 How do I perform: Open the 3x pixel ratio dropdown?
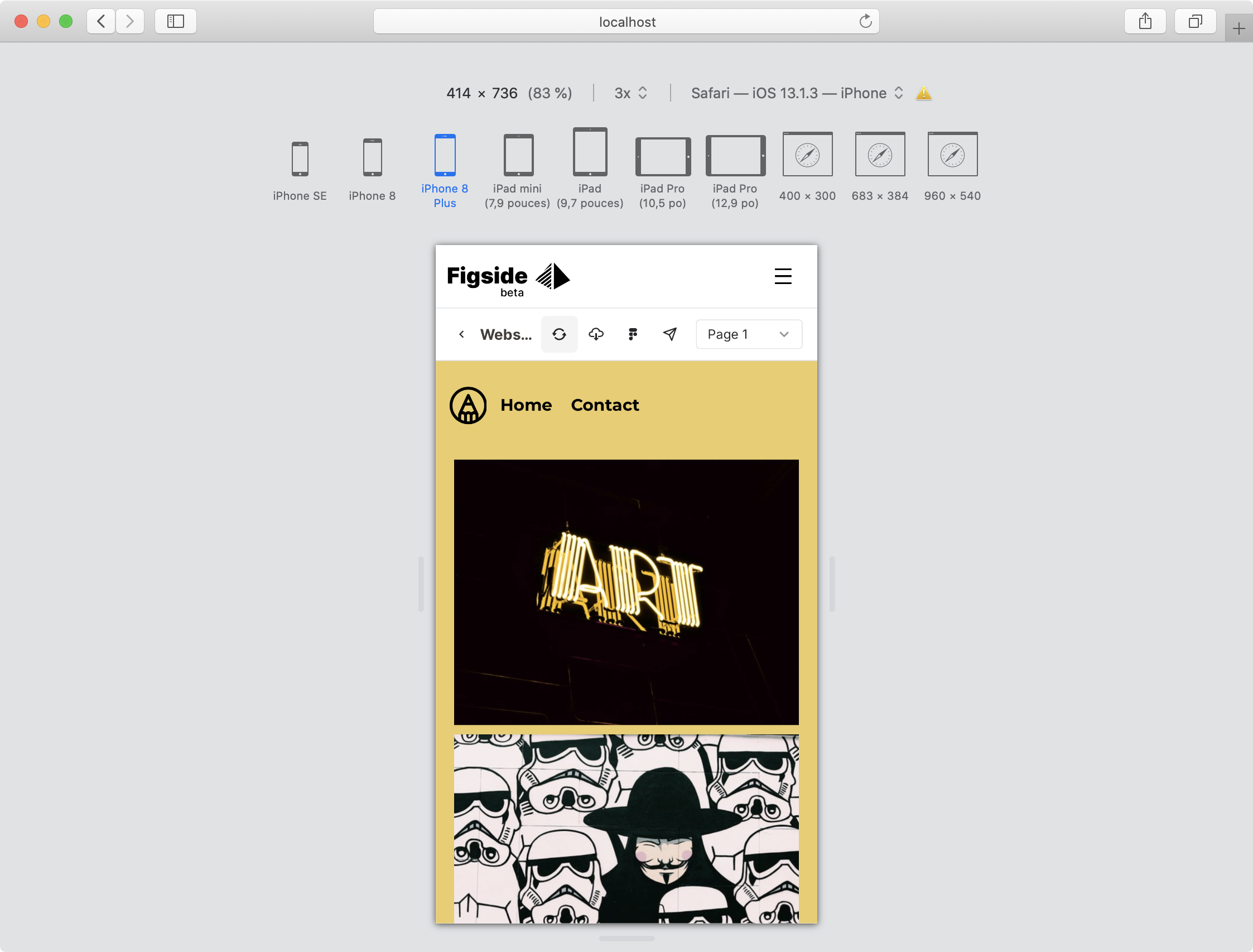pyautogui.click(x=630, y=93)
